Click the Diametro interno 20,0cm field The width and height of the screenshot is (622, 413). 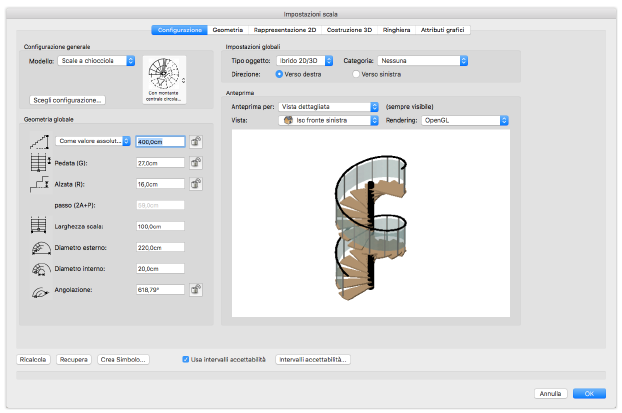coord(160,269)
